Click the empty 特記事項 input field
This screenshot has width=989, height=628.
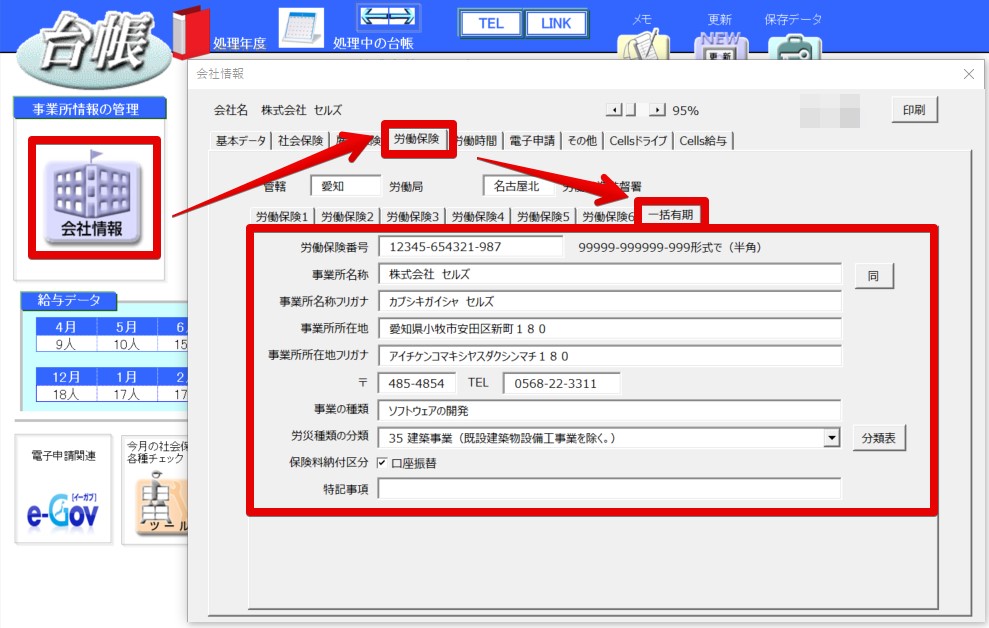point(609,489)
